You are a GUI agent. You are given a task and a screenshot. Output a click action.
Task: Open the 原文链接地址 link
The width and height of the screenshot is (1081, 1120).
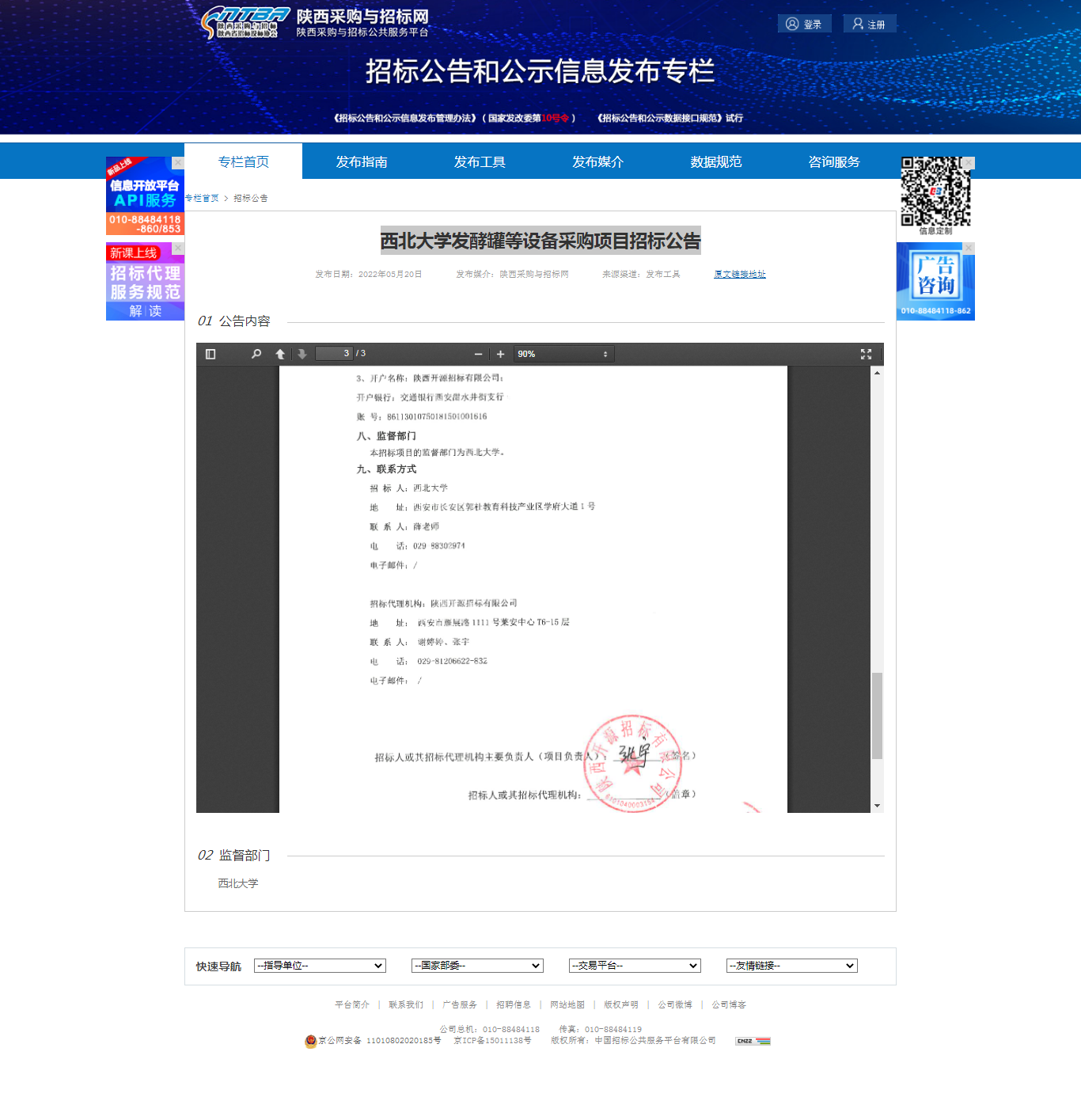coord(739,274)
